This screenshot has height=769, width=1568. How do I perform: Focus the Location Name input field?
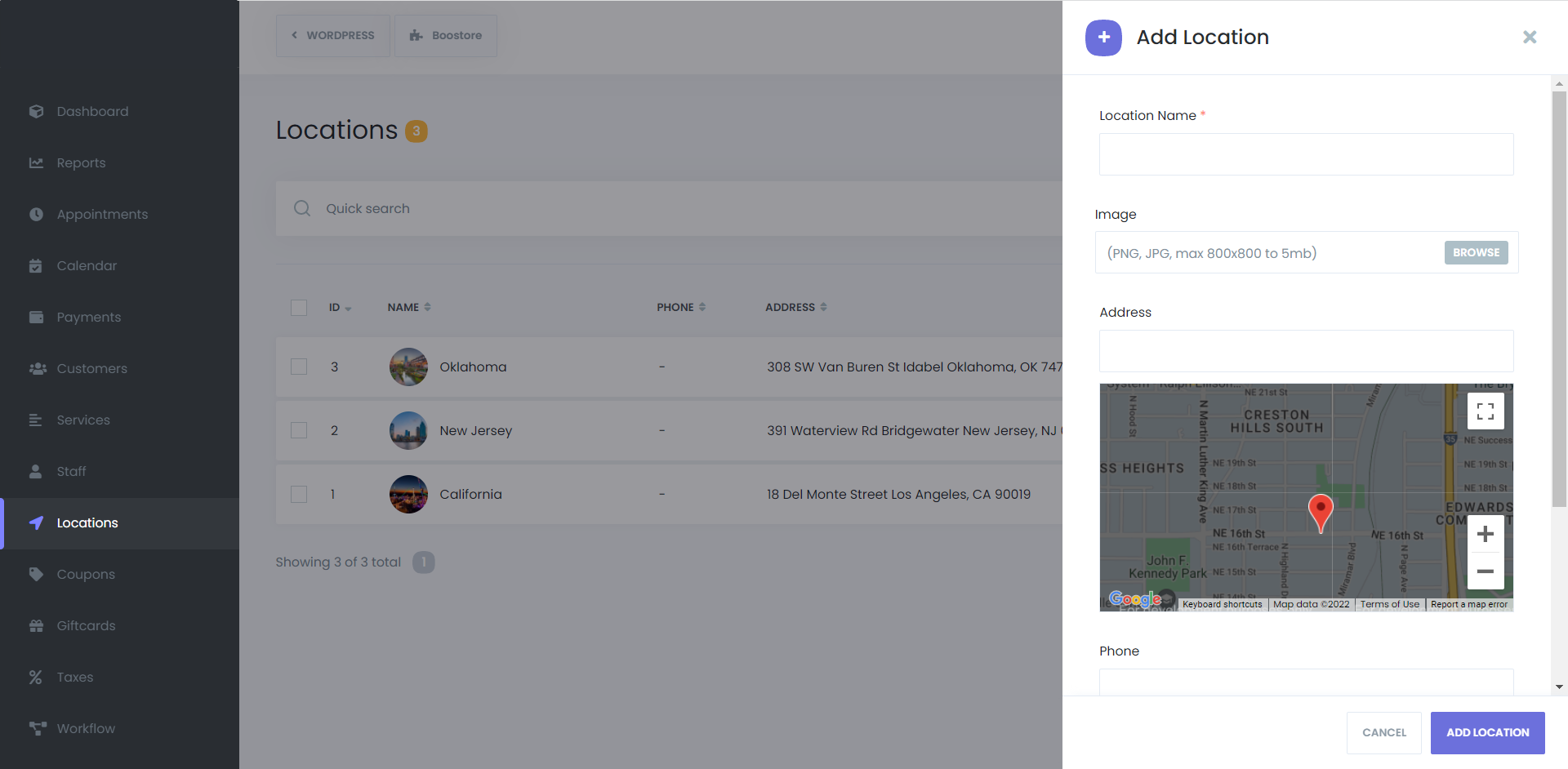(x=1305, y=154)
